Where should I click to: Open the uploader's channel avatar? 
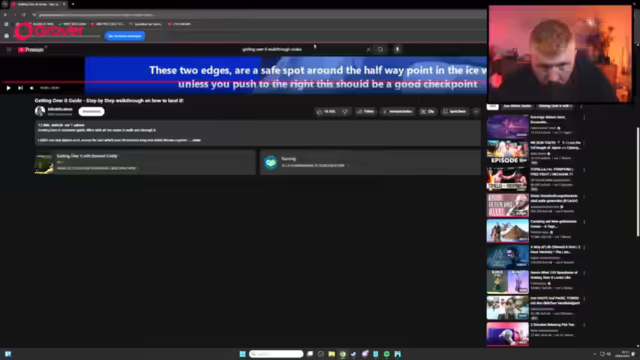point(40,111)
